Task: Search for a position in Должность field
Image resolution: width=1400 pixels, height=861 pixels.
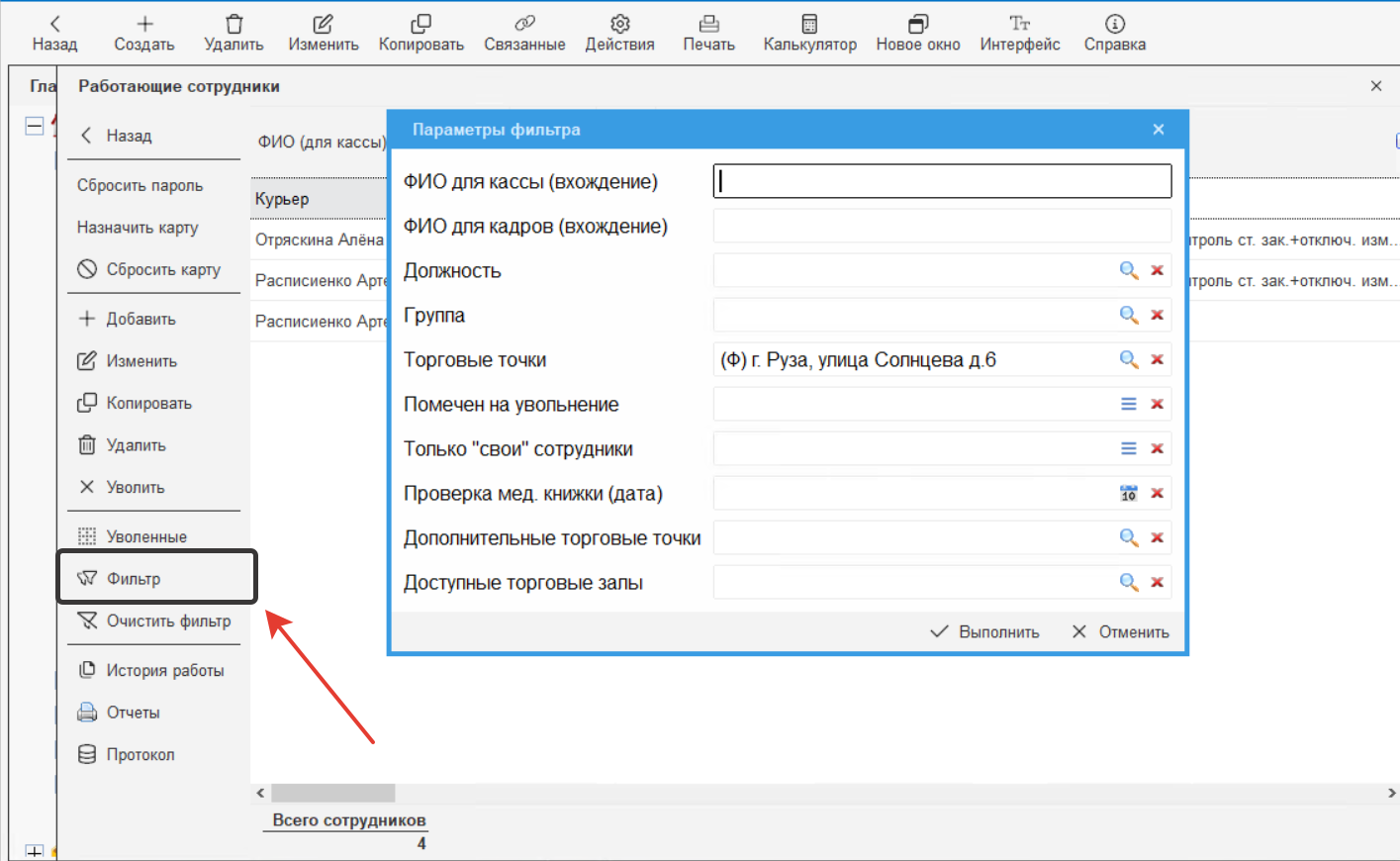Action: point(1128,270)
